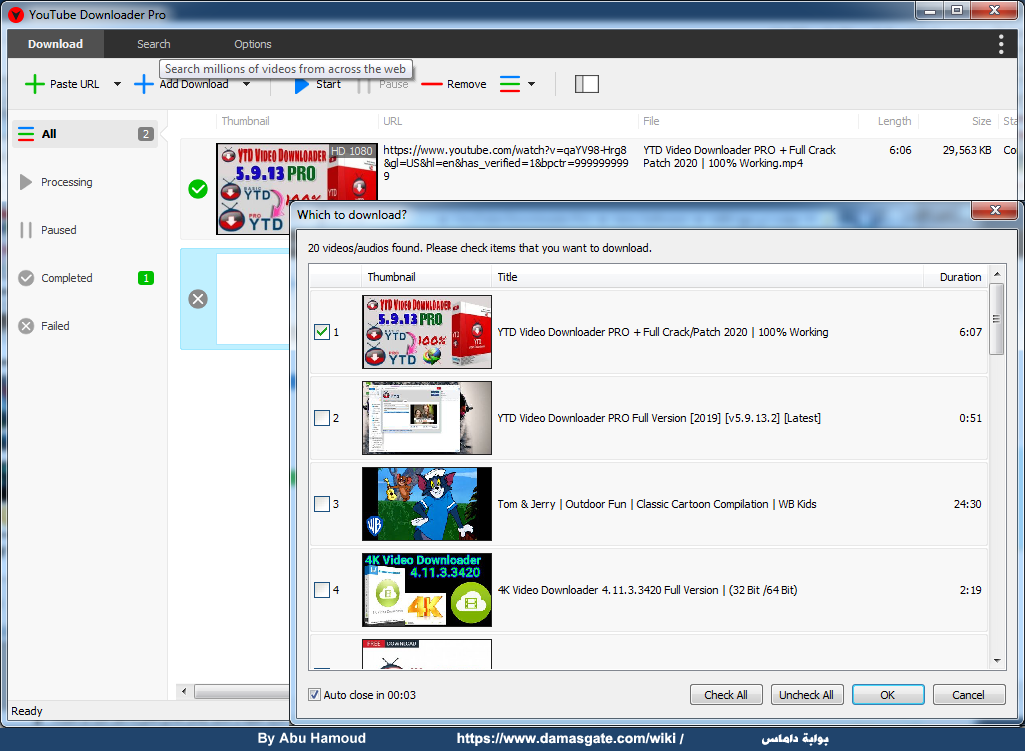Click the Length column header

(889, 121)
